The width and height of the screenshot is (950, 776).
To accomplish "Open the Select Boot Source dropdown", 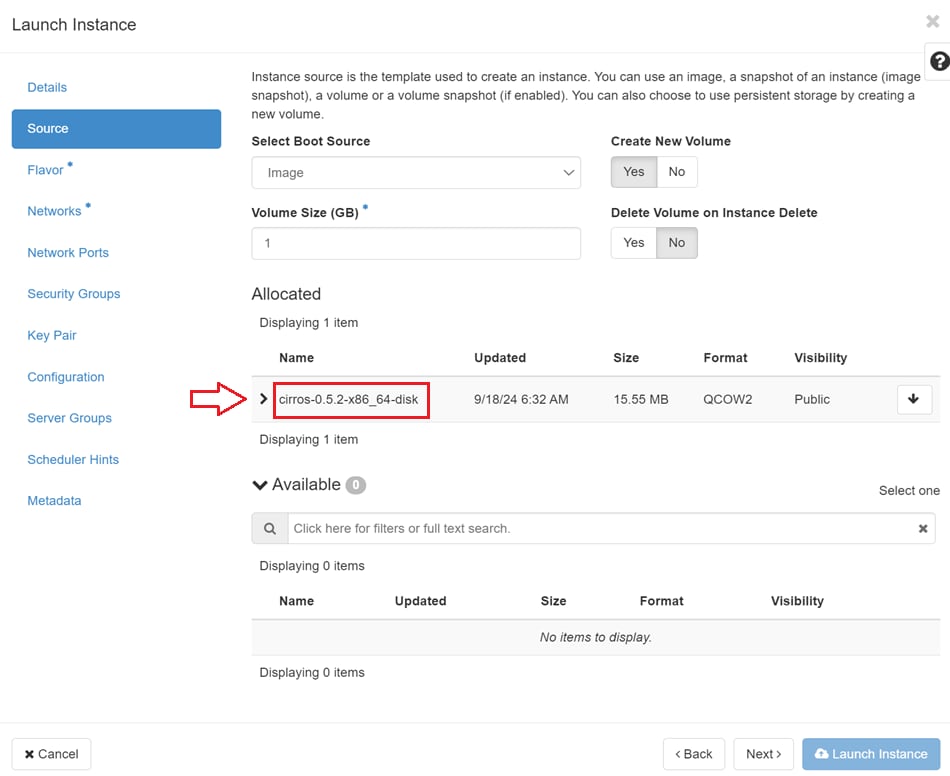I will 416,173.
